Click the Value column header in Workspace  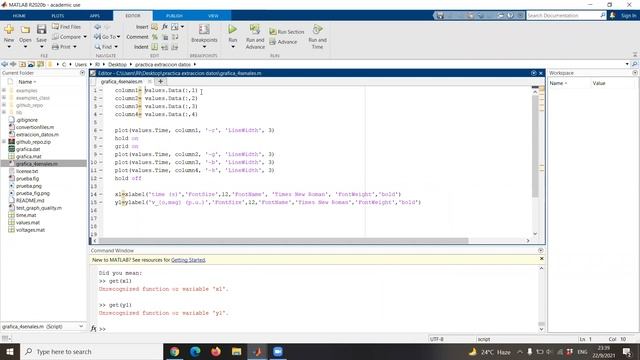(599, 83)
